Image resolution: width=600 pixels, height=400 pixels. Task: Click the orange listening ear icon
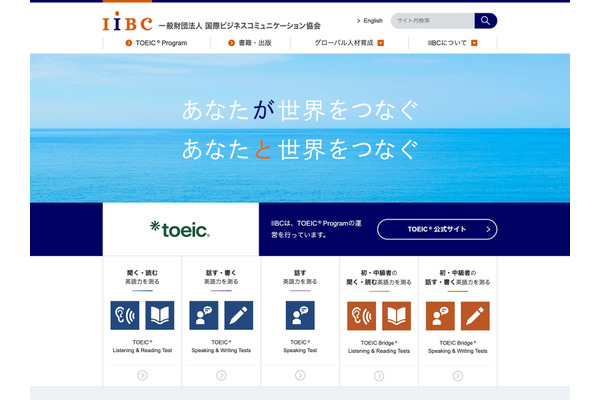click(x=362, y=316)
